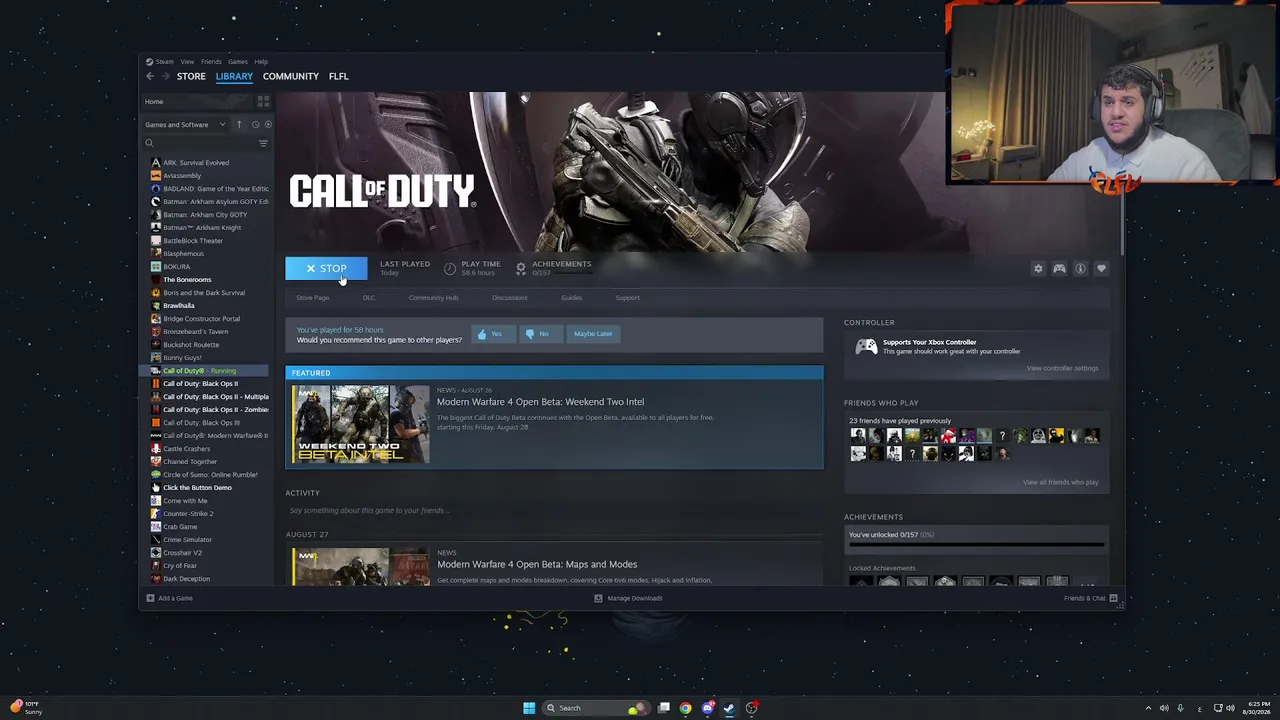Open the Windows Start menu
Viewport: 1280px width, 720px height.
[529, 708]
